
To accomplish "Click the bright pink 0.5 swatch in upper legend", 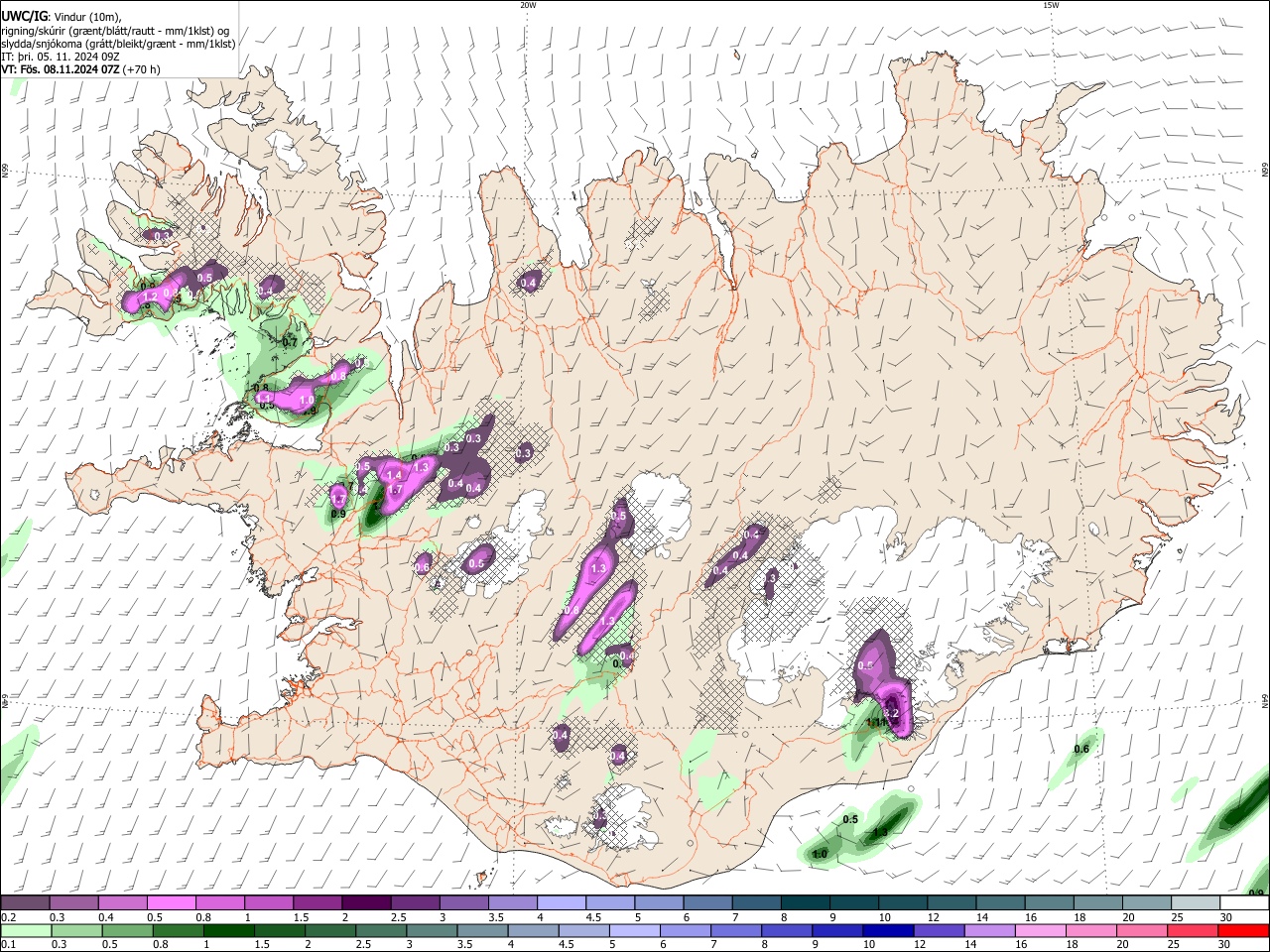I will pyautogui.click(x=171, y=903).
